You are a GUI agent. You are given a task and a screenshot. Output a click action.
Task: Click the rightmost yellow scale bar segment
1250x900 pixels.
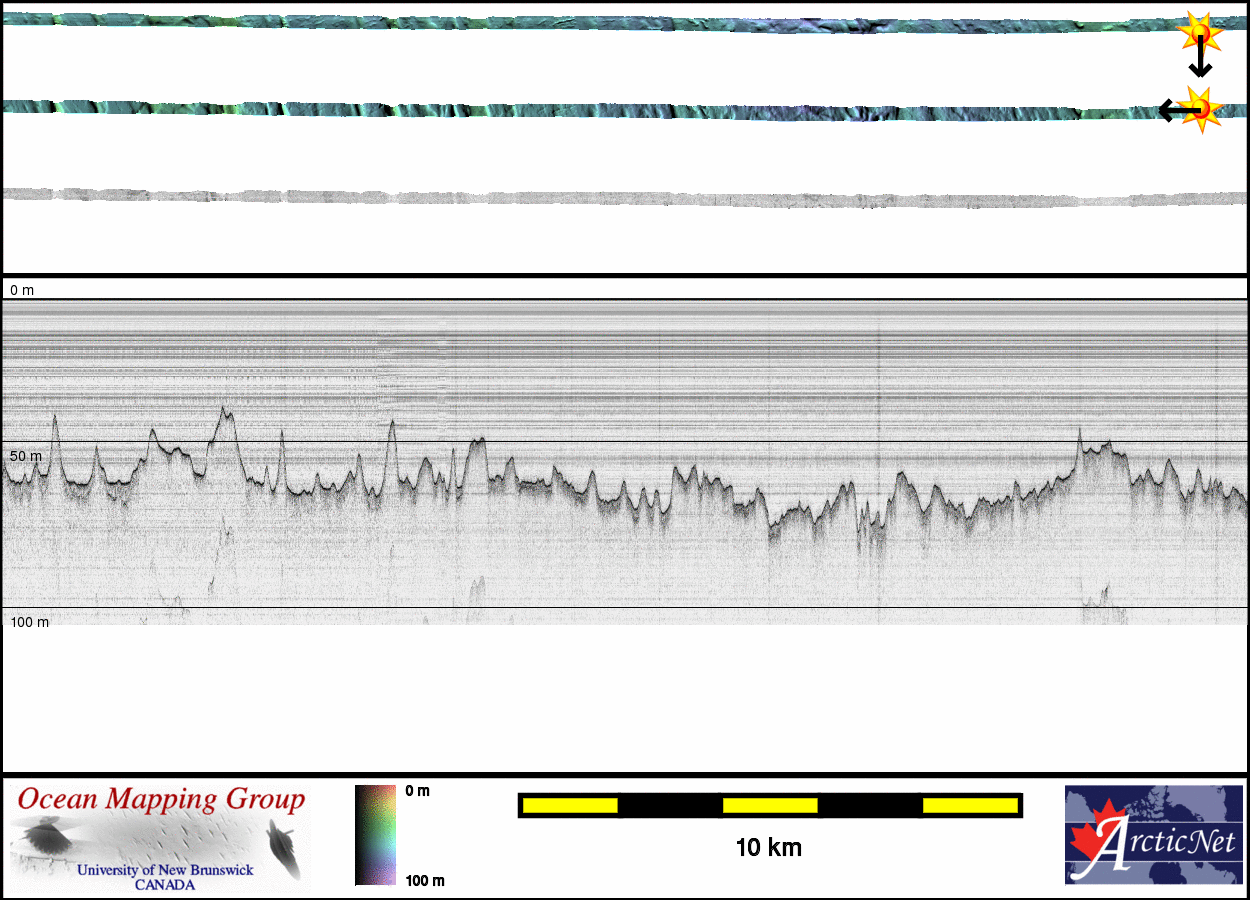[969, 805]
